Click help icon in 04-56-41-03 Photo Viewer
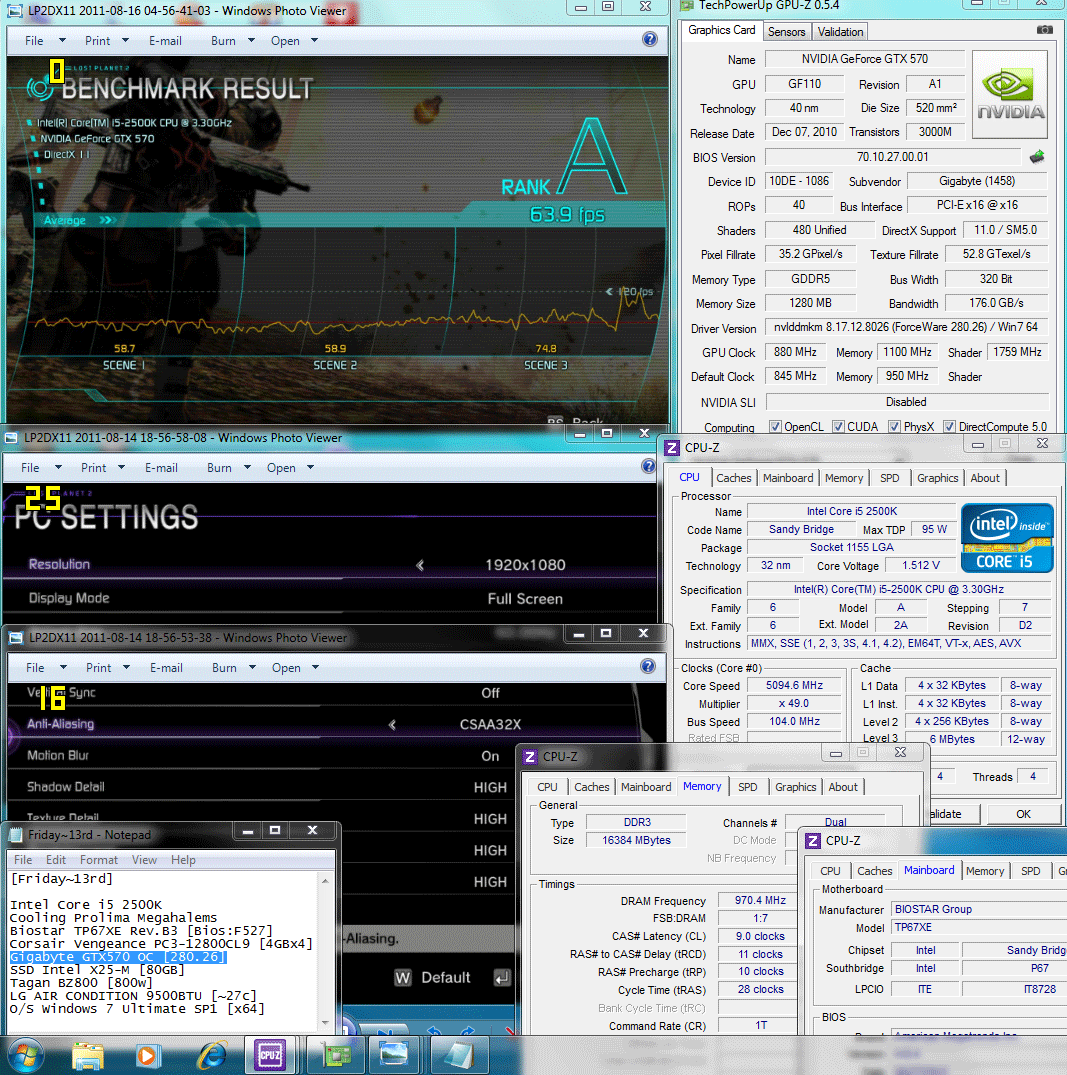The width and height of the screenshot is (1067, 1075). coord(649,40)
